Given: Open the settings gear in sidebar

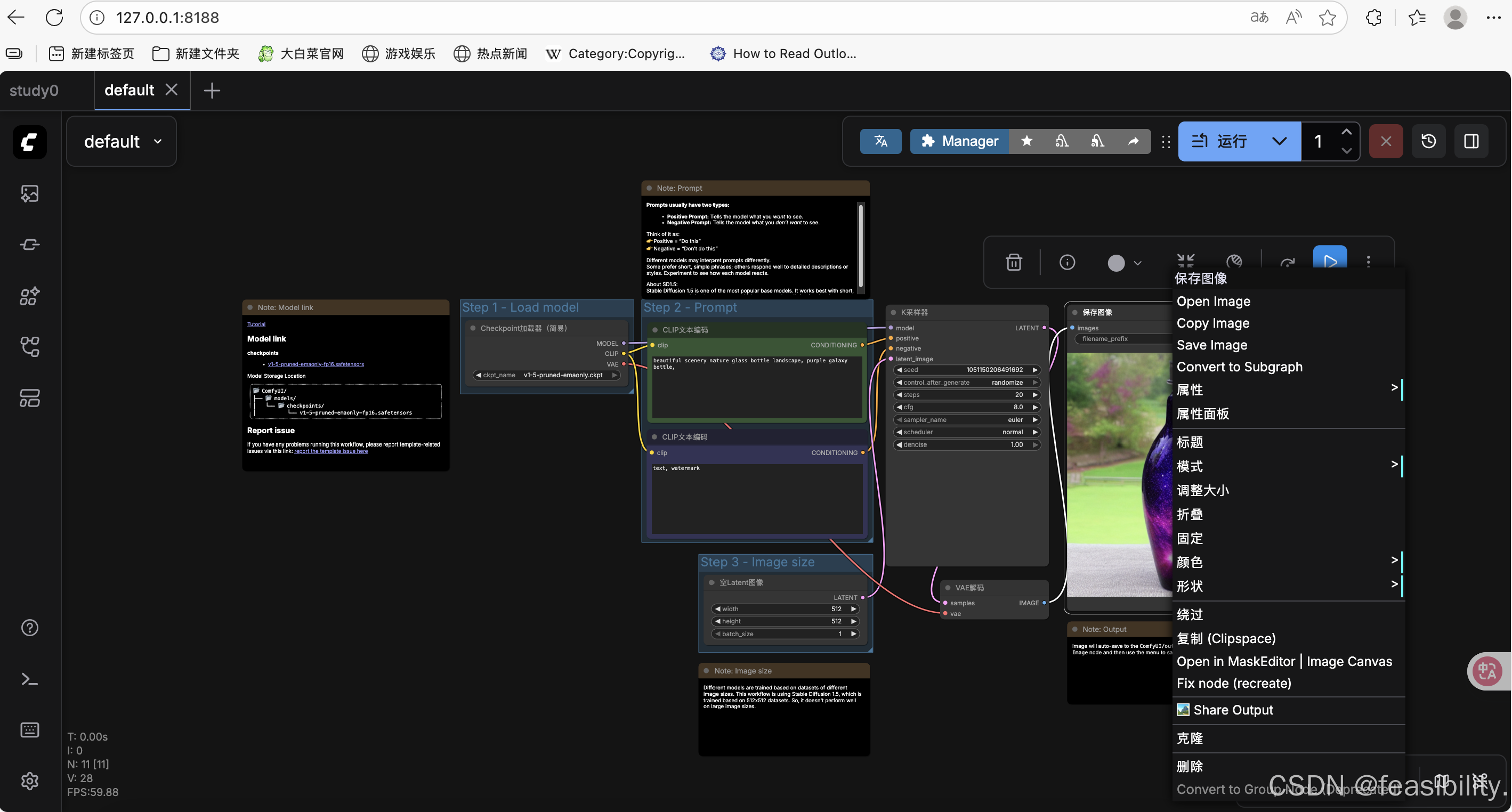Looking at the screenshot, I should click(x=29, y=781).
